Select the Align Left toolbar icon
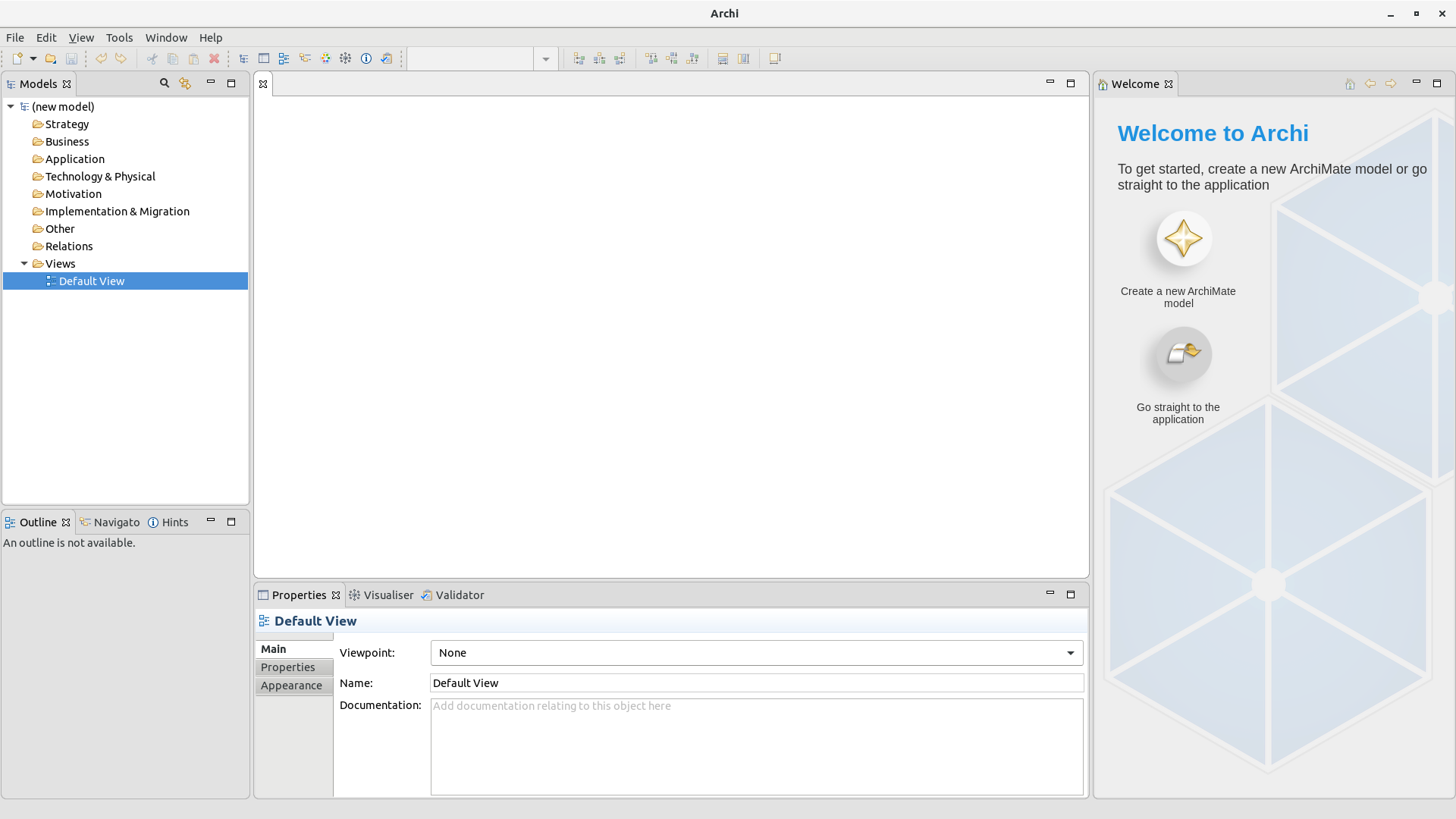The image size is (1456, 819). [579, 58]
